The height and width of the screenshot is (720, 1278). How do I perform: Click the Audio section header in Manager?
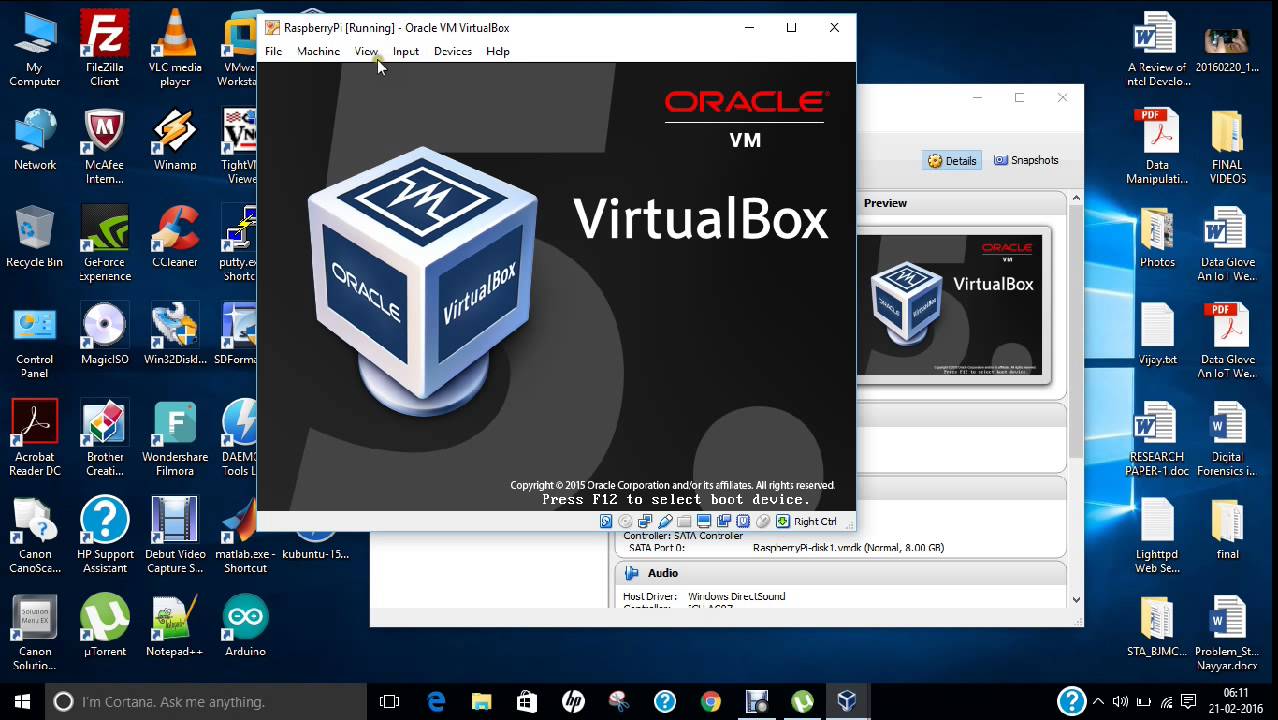(840, 573)
